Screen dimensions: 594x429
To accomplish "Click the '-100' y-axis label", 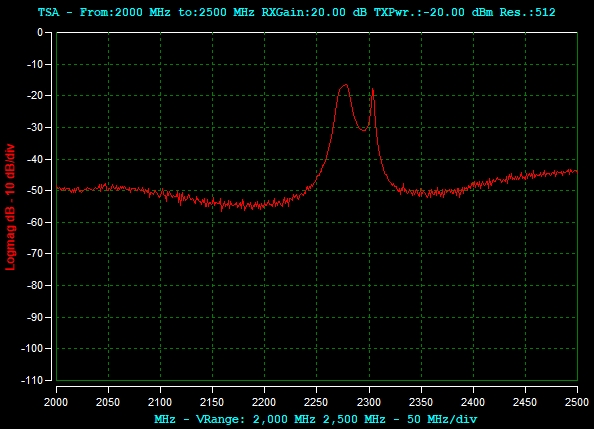I will [33, 348].
